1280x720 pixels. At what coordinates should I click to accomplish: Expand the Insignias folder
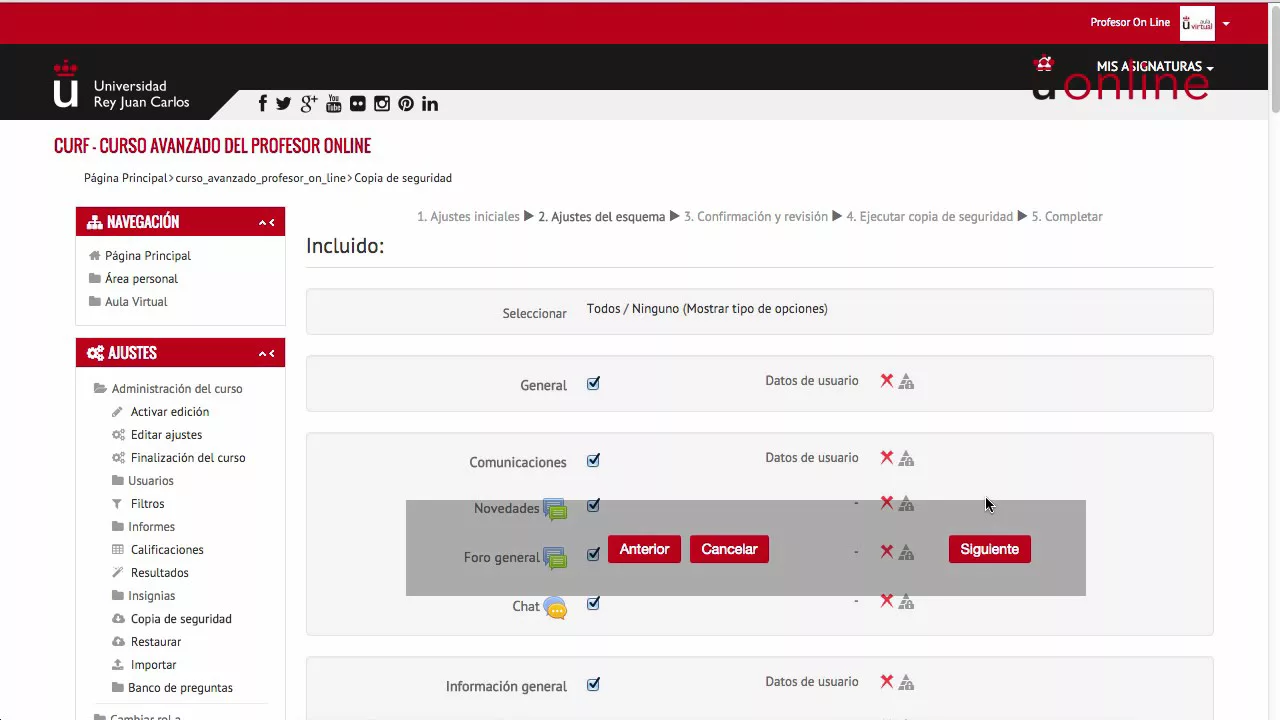[151, 596]
